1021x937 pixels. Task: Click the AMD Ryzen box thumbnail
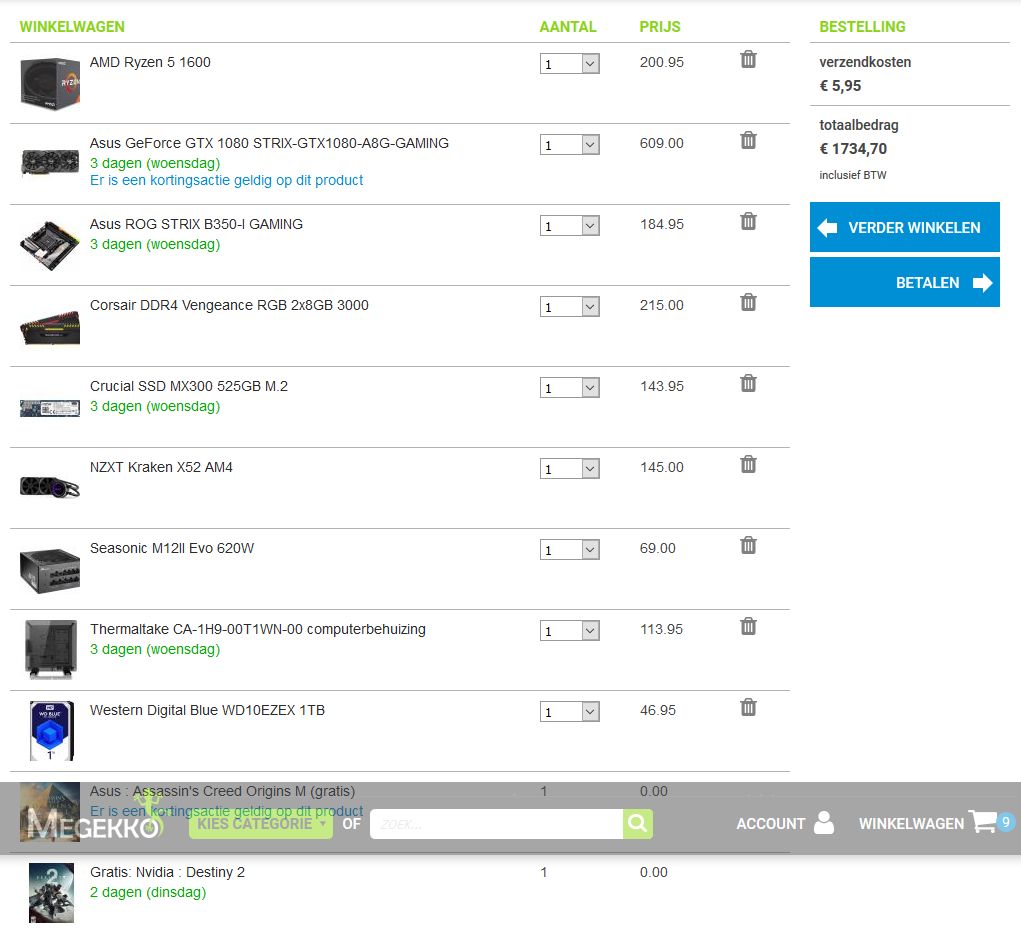pyautogui.click(x=50, y=83)
